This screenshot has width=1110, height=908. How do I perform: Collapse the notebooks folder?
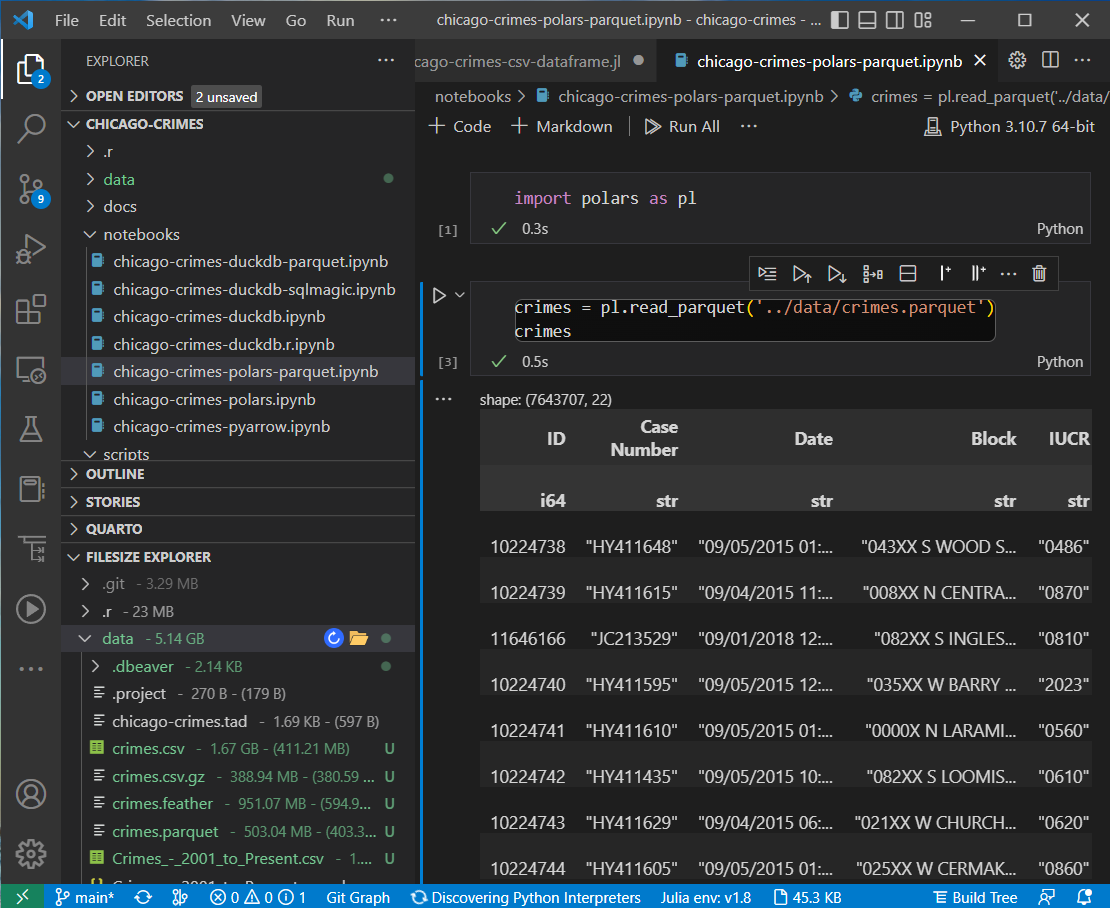[141, 234]
